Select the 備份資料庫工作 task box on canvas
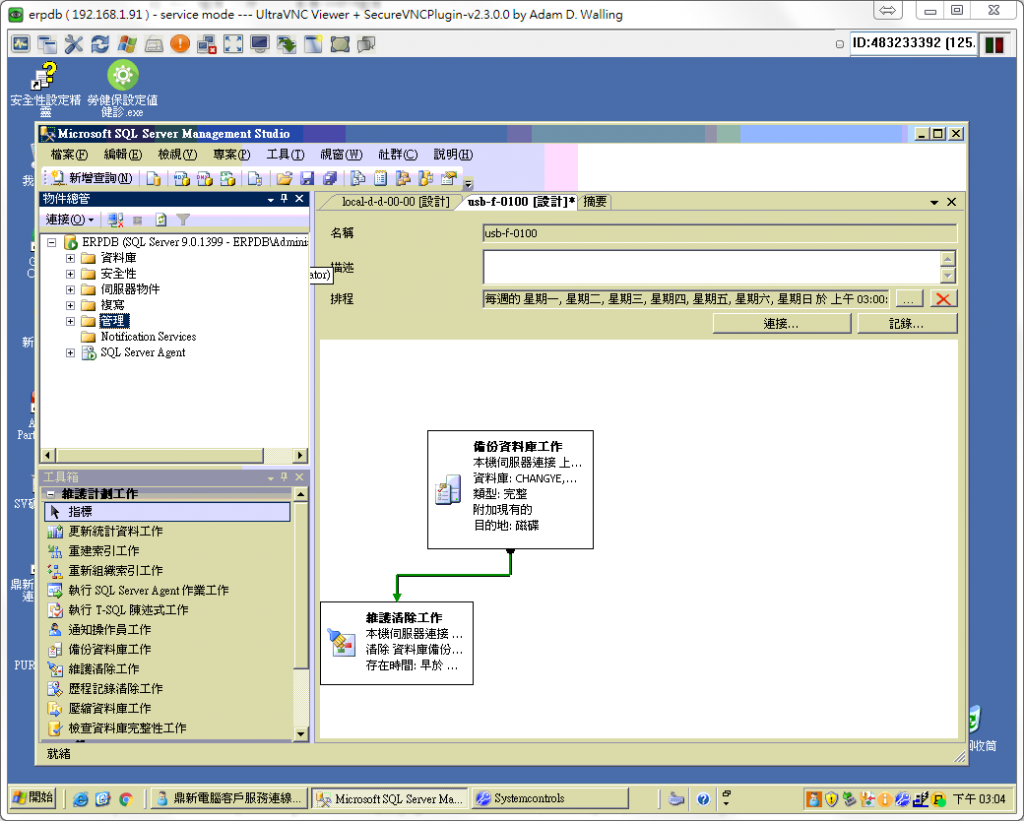Image resolution: width=1024 pixels, height=821 pixels. [510, 489]
